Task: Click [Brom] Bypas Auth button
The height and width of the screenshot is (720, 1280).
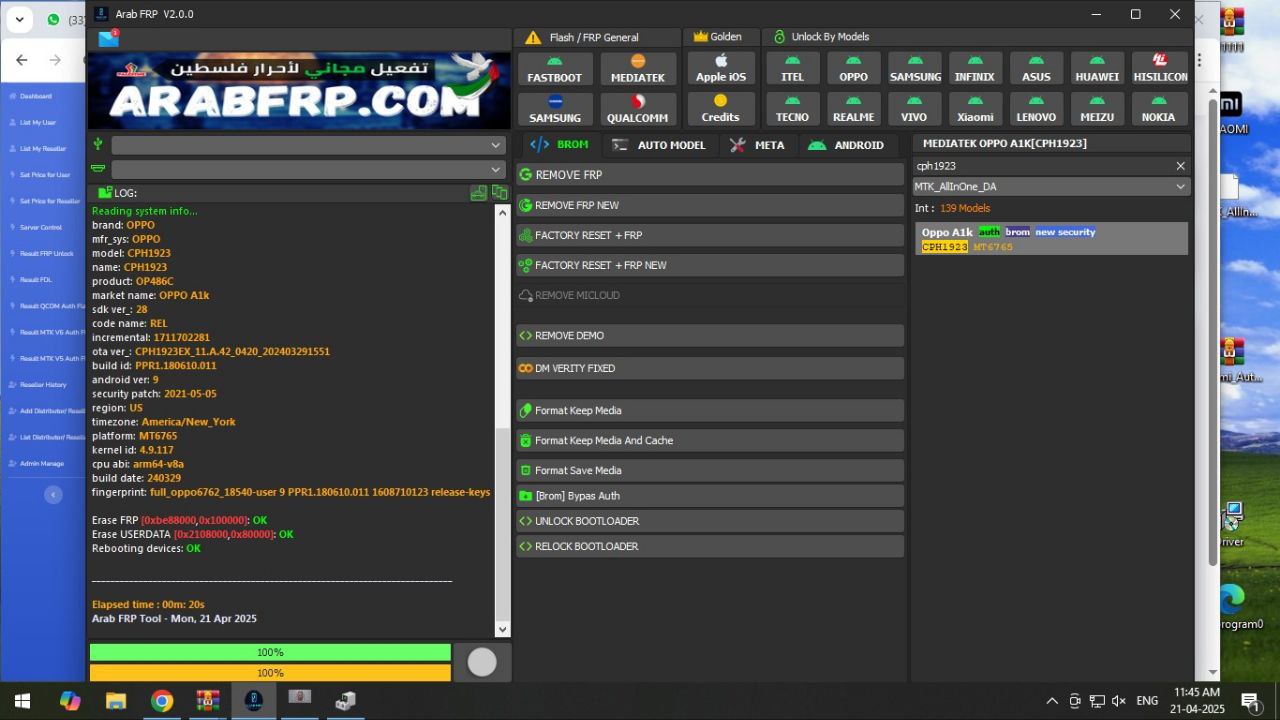Action: click(x=710, y=496)
